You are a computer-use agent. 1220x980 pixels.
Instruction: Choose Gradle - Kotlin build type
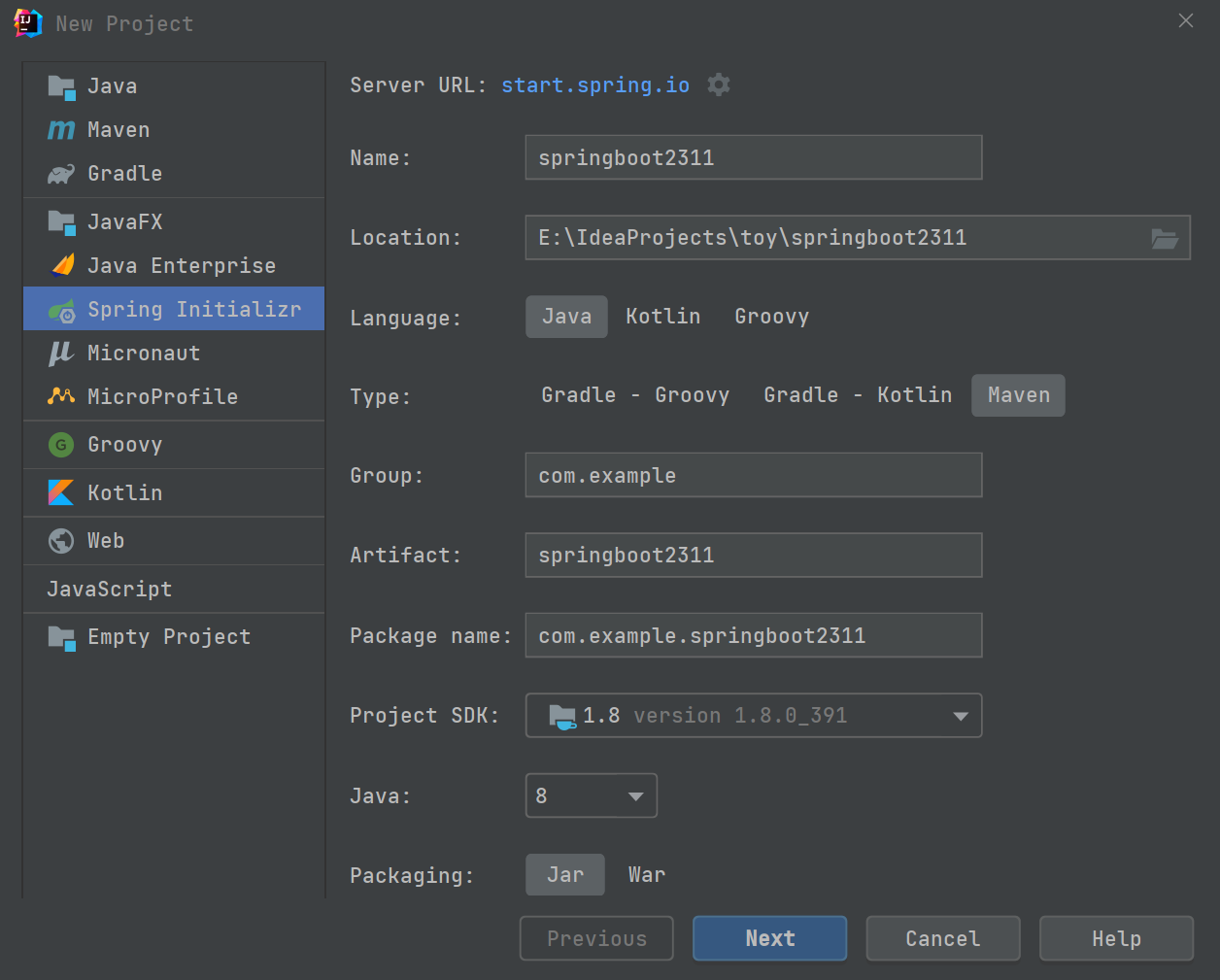click(858, 395)
